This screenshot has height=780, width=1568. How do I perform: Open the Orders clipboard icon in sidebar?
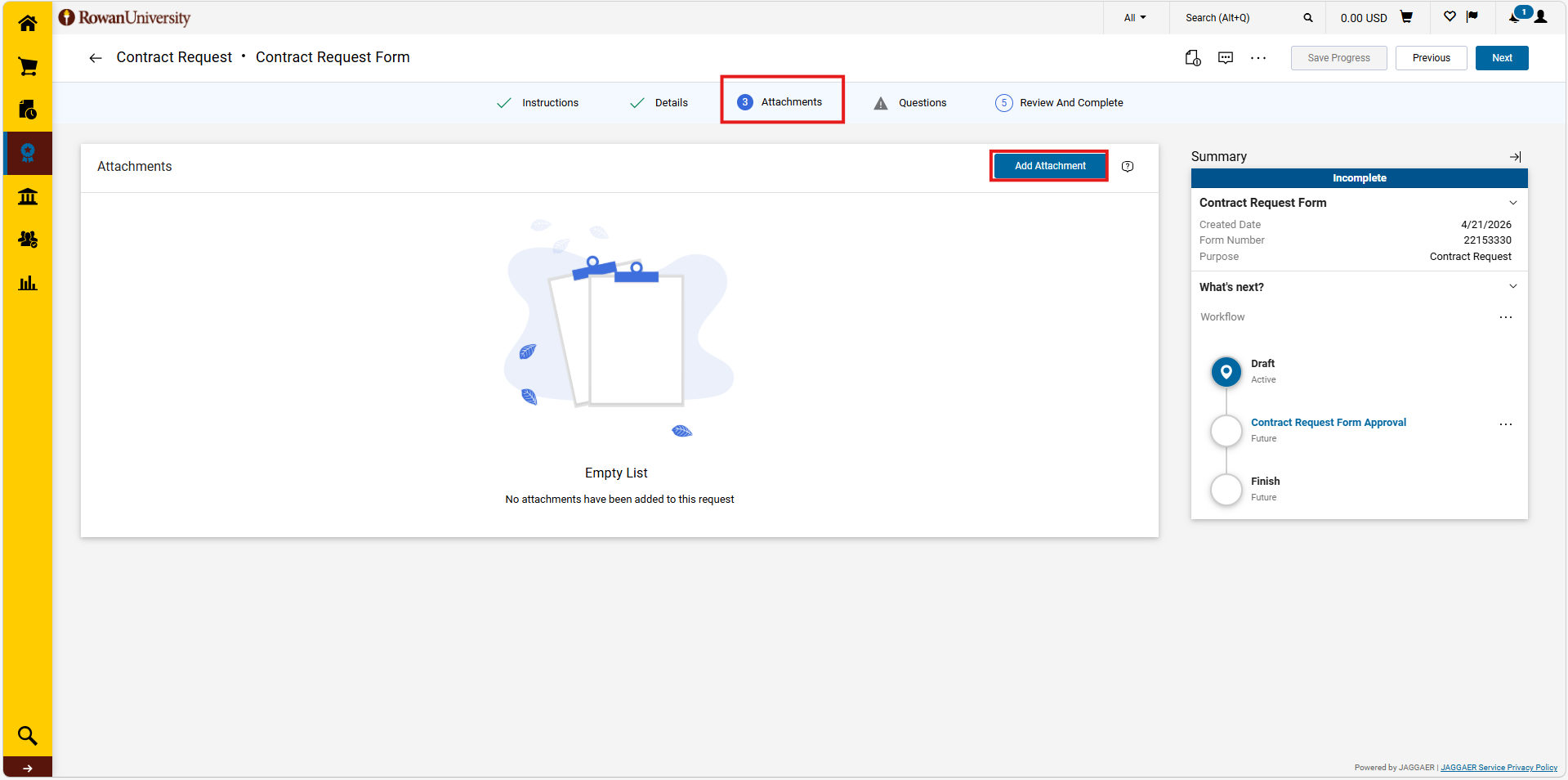28,110
